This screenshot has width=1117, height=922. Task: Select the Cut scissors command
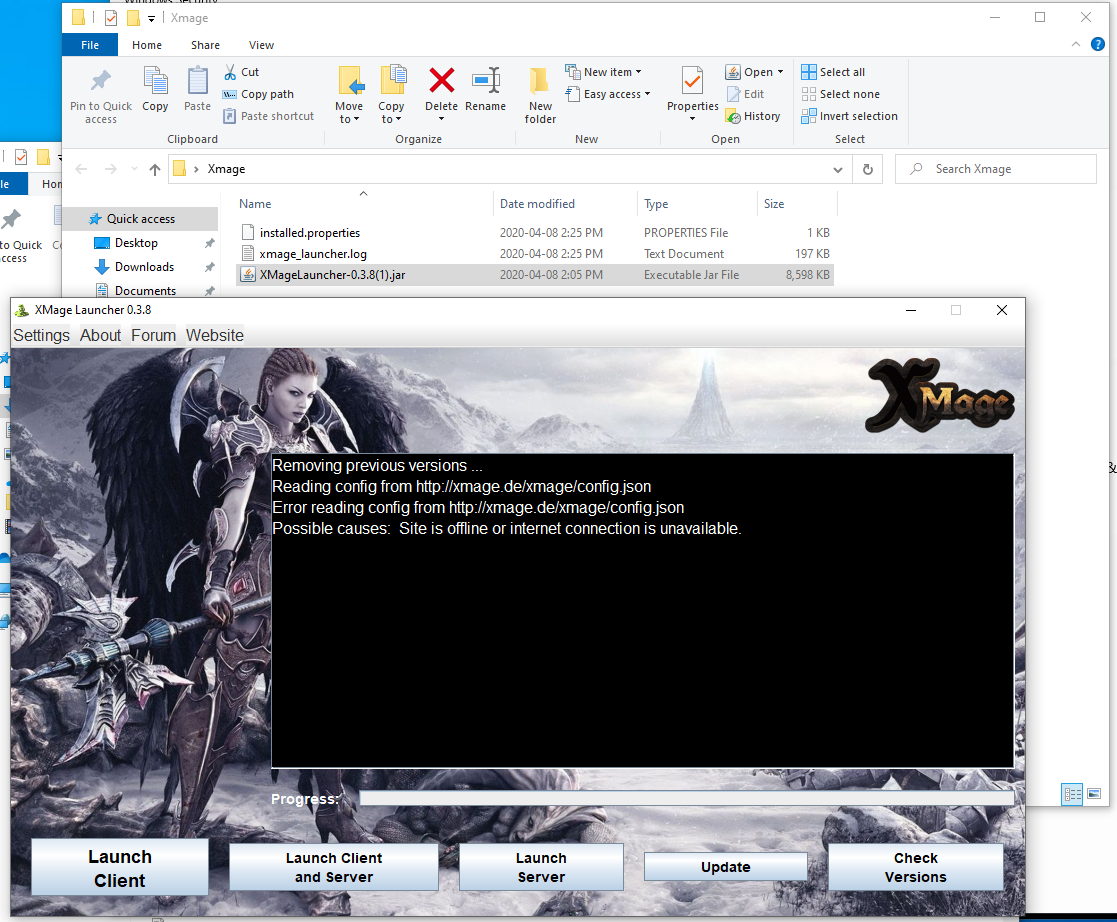coord(241,72)
